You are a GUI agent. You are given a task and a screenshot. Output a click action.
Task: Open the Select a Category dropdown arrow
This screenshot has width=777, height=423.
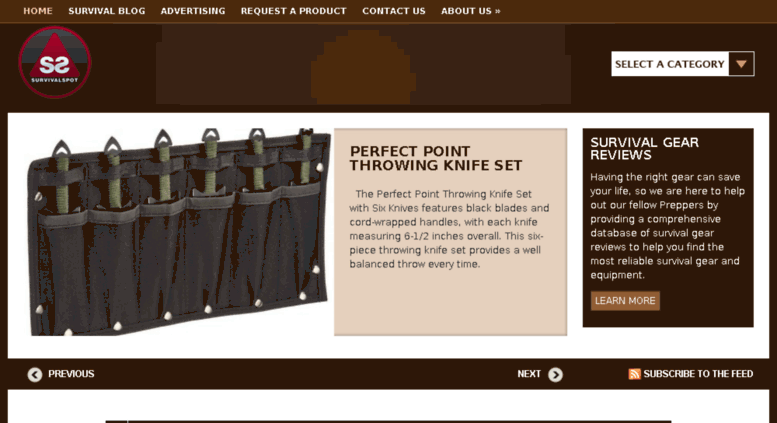point(741,64)
